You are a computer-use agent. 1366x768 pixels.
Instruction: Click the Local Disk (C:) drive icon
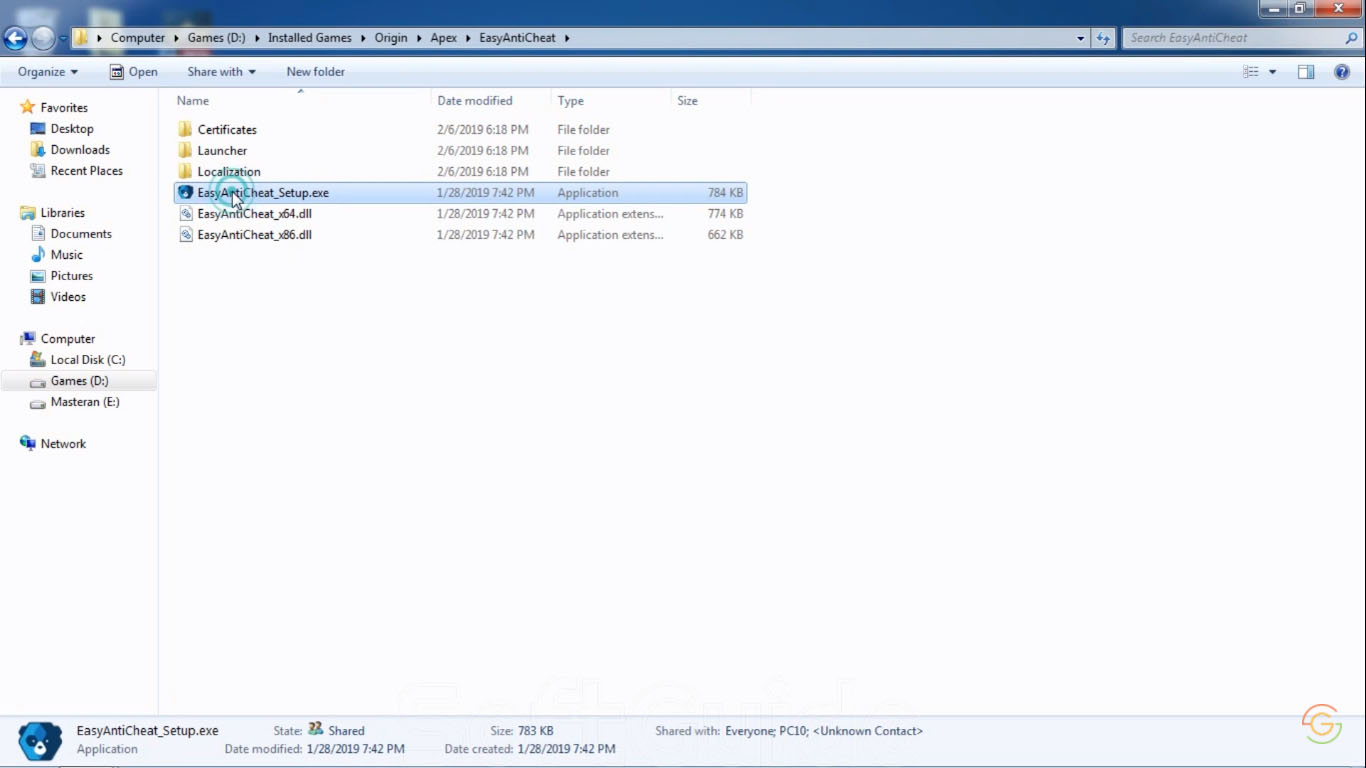38,359
